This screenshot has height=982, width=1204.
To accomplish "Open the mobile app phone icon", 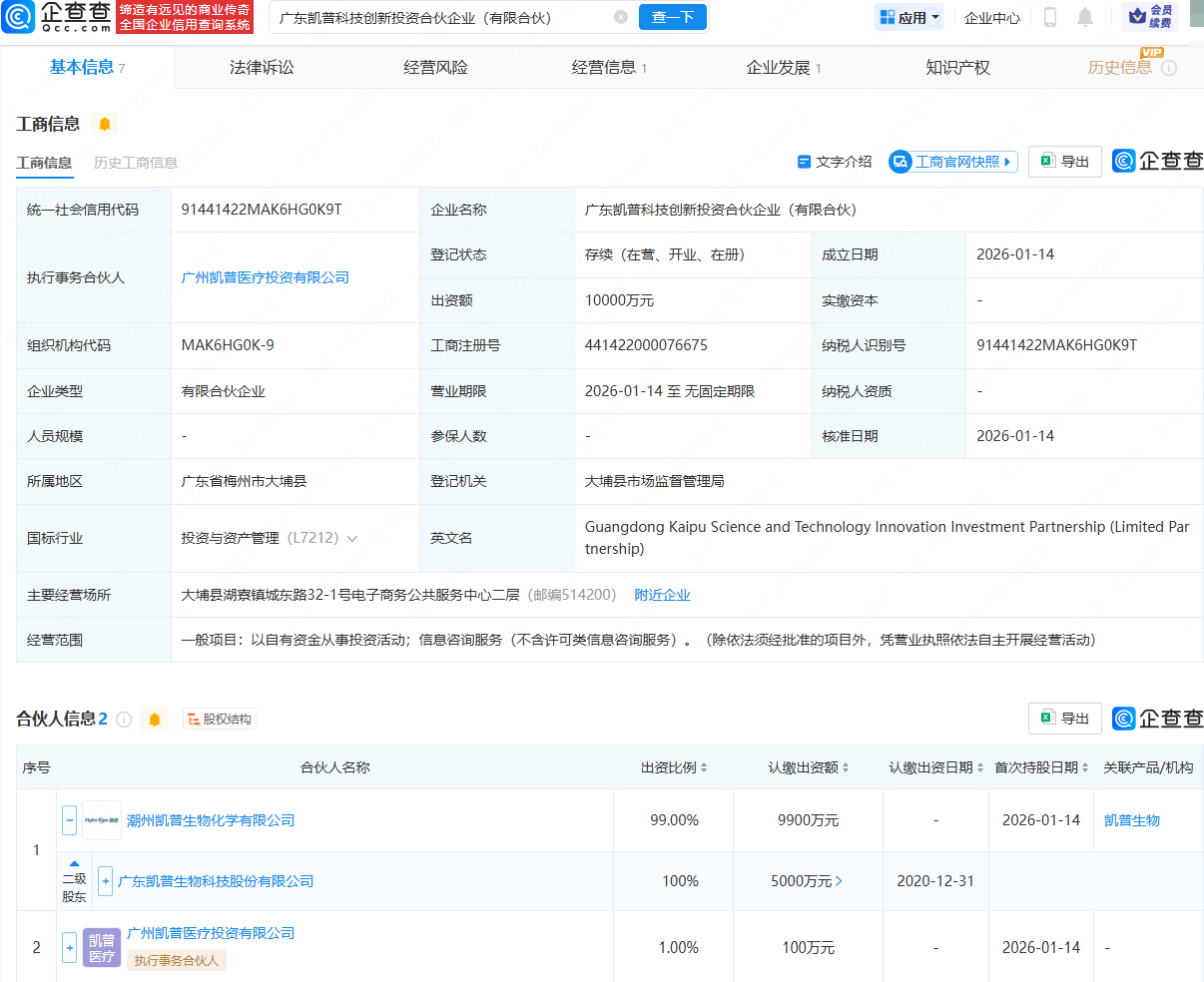I will [1049, 18].
